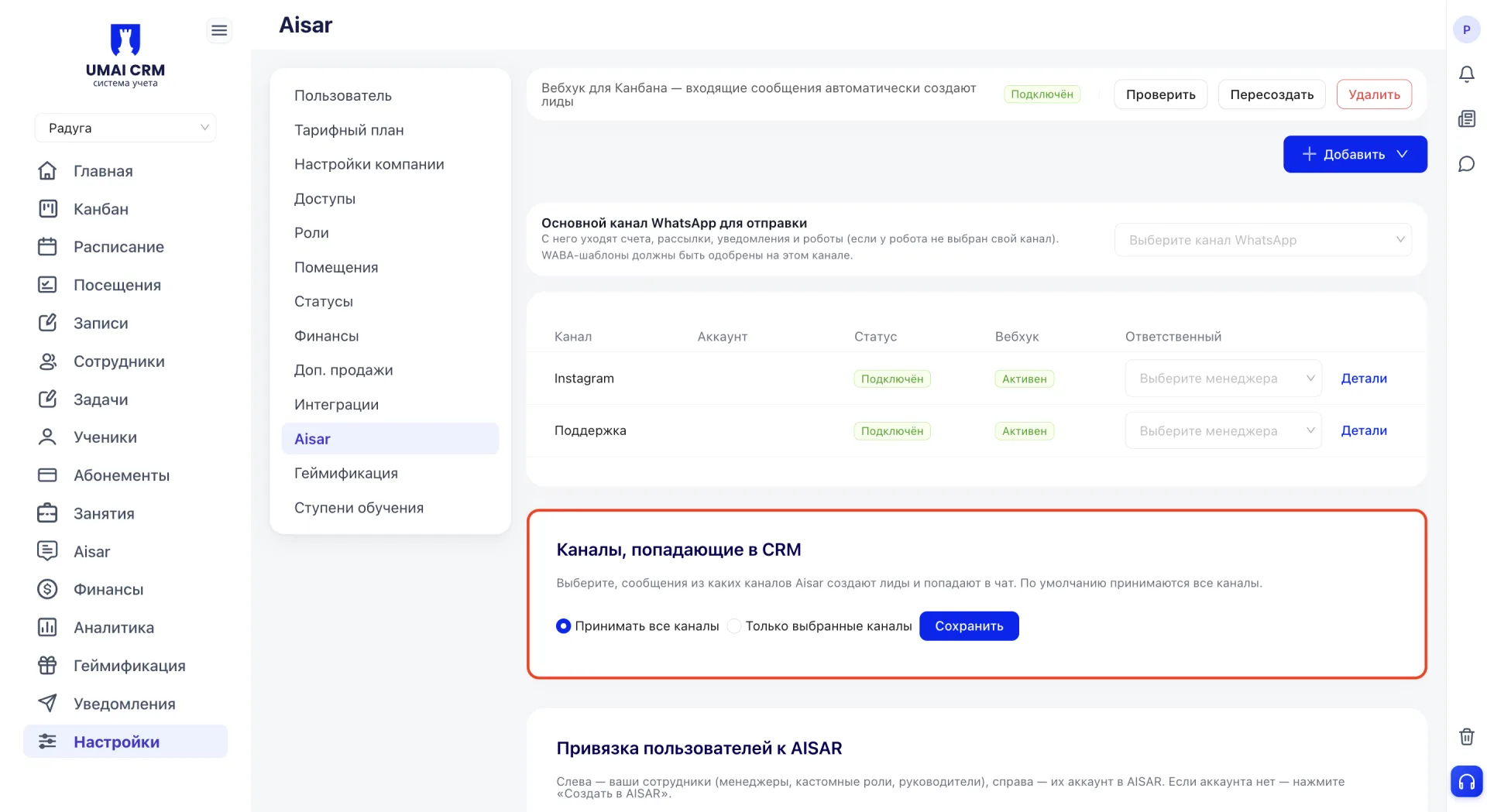
Task: Click the Поддержка channel name
Action: click(x=590, y=430)
